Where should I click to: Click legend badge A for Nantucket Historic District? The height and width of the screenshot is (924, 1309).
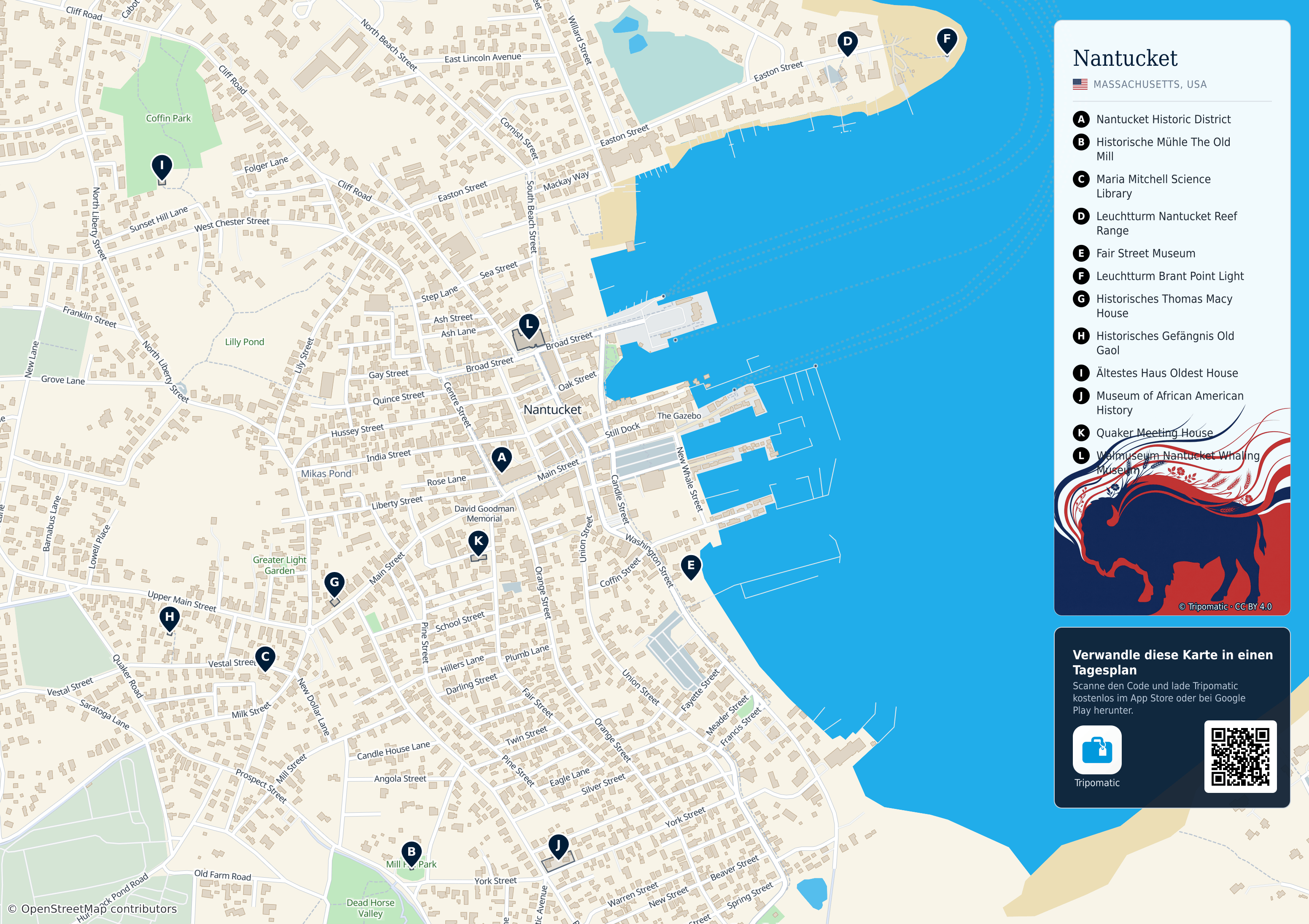click(x=1081, y=119)
